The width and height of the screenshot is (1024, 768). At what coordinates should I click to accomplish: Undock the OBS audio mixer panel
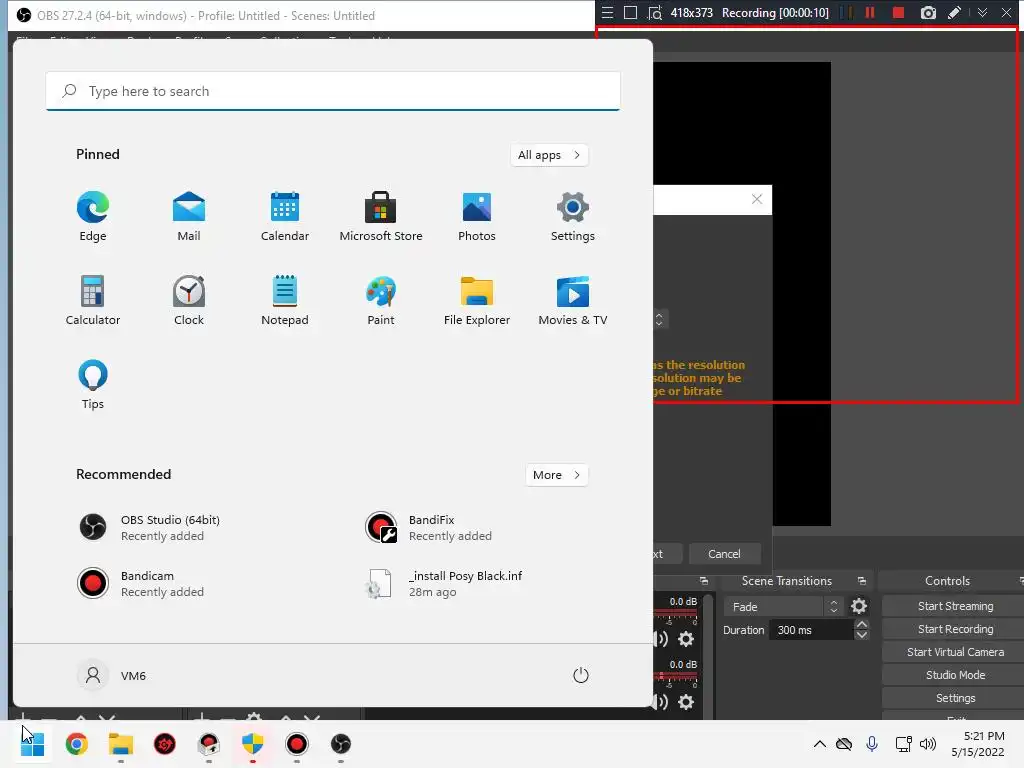pos(703,581)
